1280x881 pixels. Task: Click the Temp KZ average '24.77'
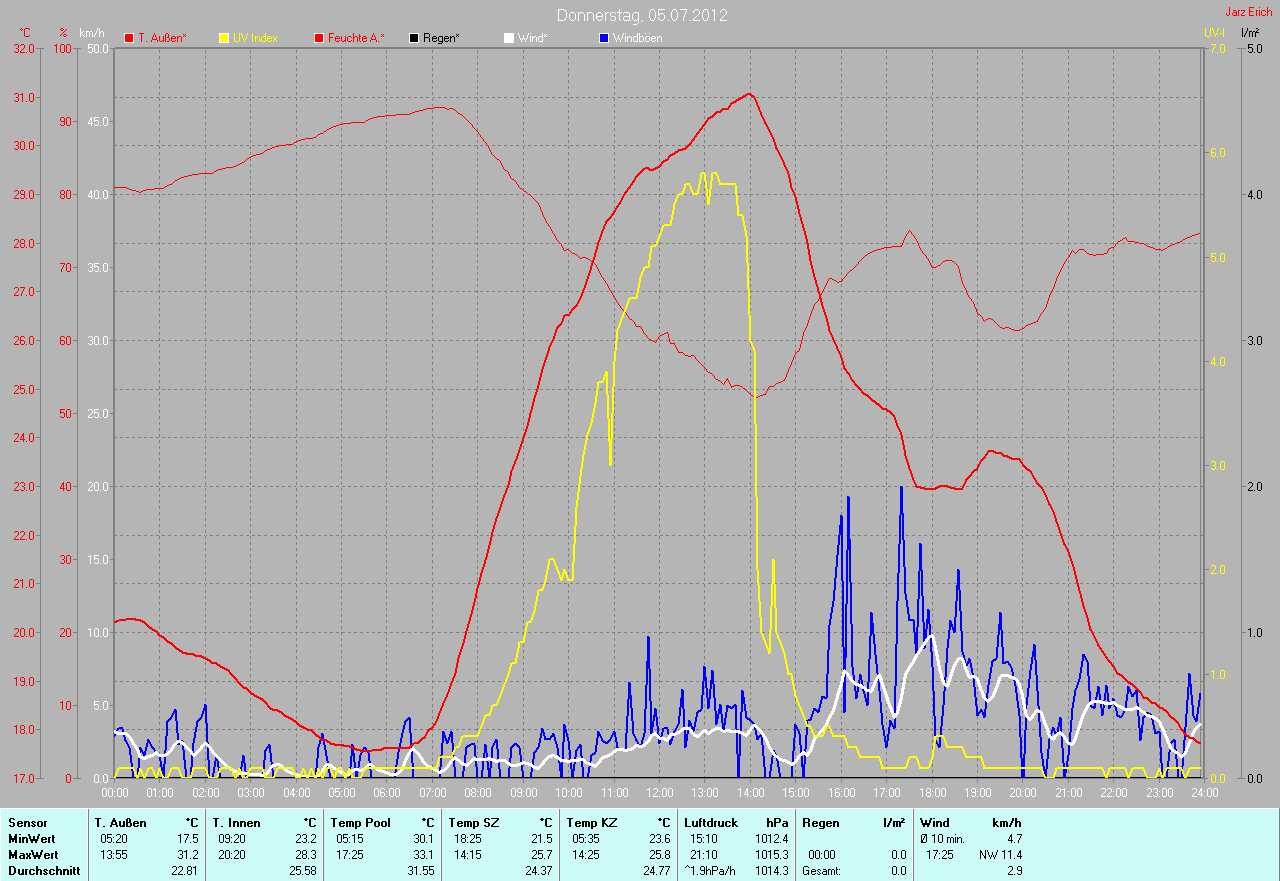point(656,871)
